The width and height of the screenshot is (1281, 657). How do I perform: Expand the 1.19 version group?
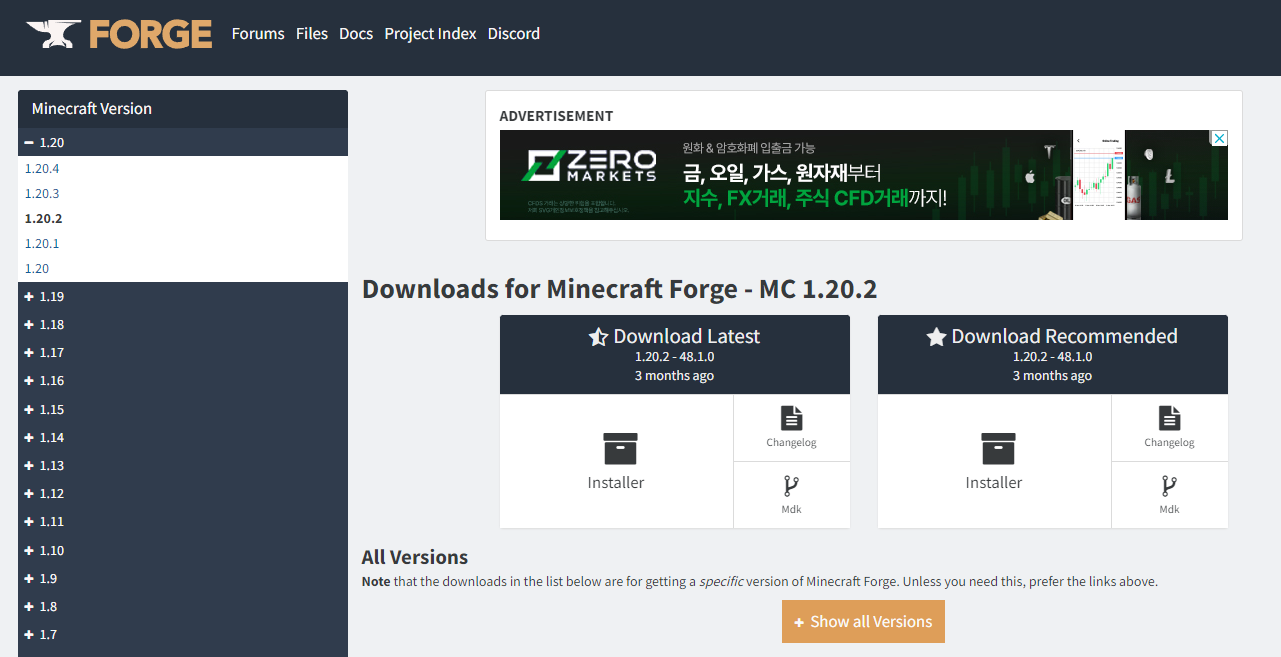pos(183,297)
